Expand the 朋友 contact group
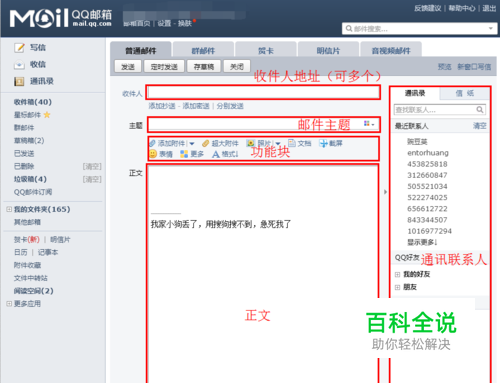Viewport: 500px width, 383px height. tap(397, 287)
